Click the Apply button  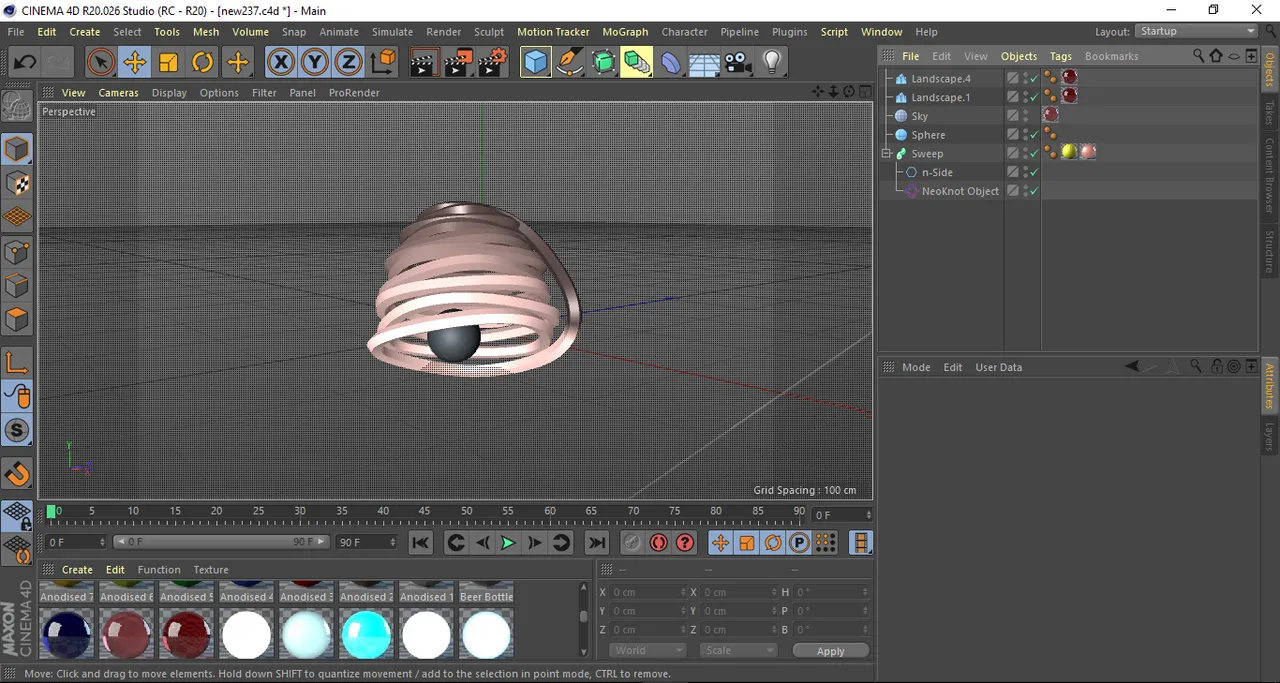click(x=830, y=650)
